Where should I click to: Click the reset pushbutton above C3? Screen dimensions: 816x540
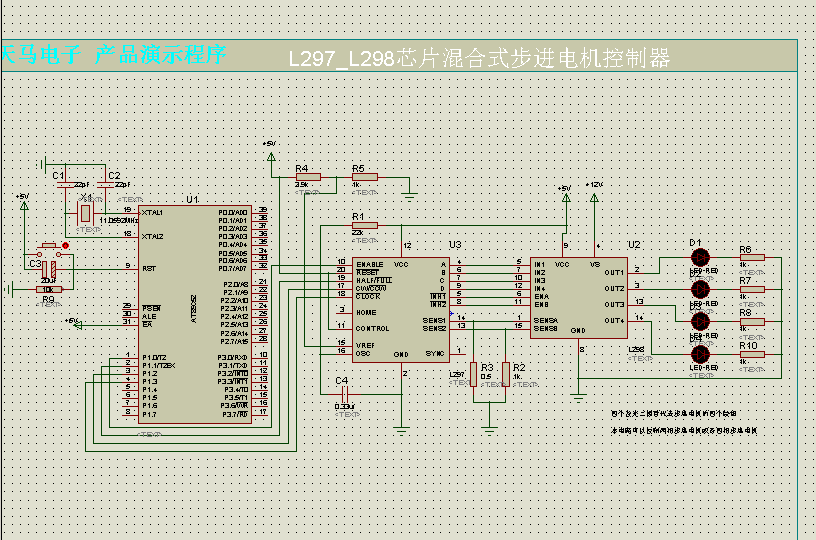point(49,249)
